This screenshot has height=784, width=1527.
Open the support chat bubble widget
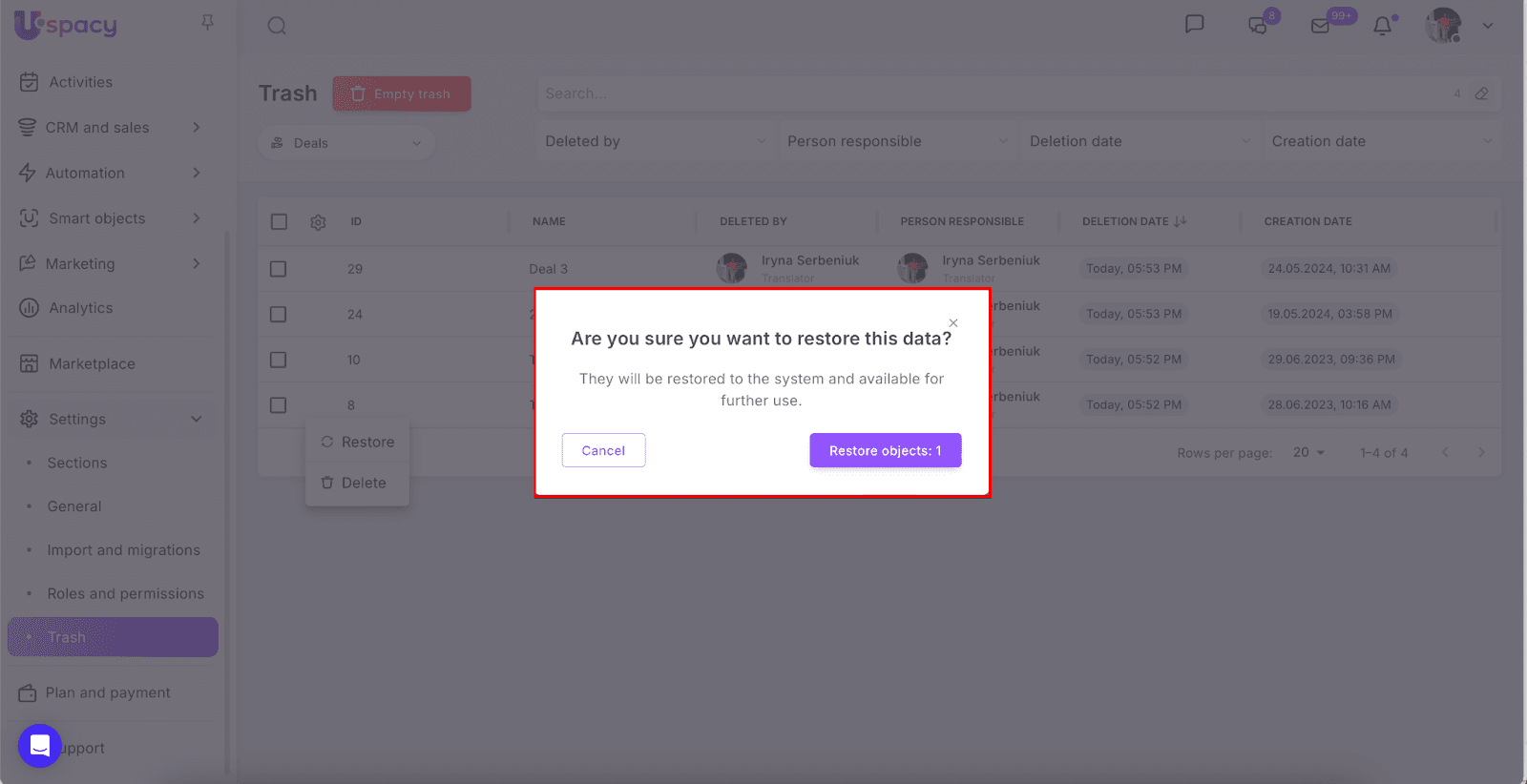(40, 746)
